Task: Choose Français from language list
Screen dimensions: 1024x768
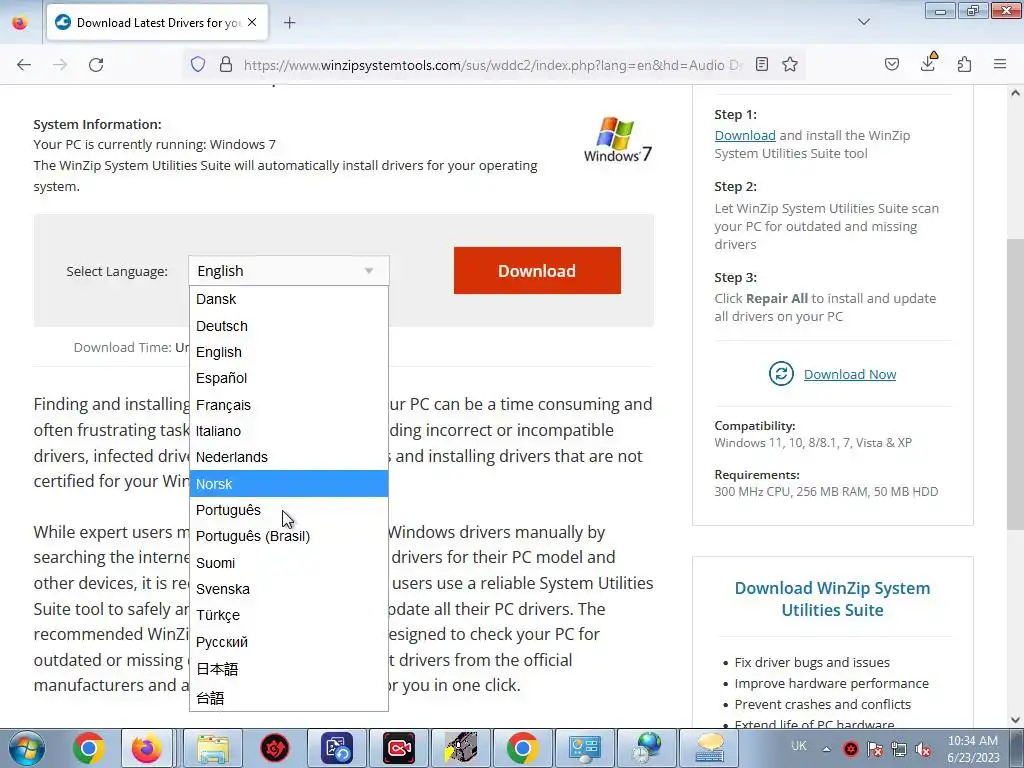Action: click(289, 405)
